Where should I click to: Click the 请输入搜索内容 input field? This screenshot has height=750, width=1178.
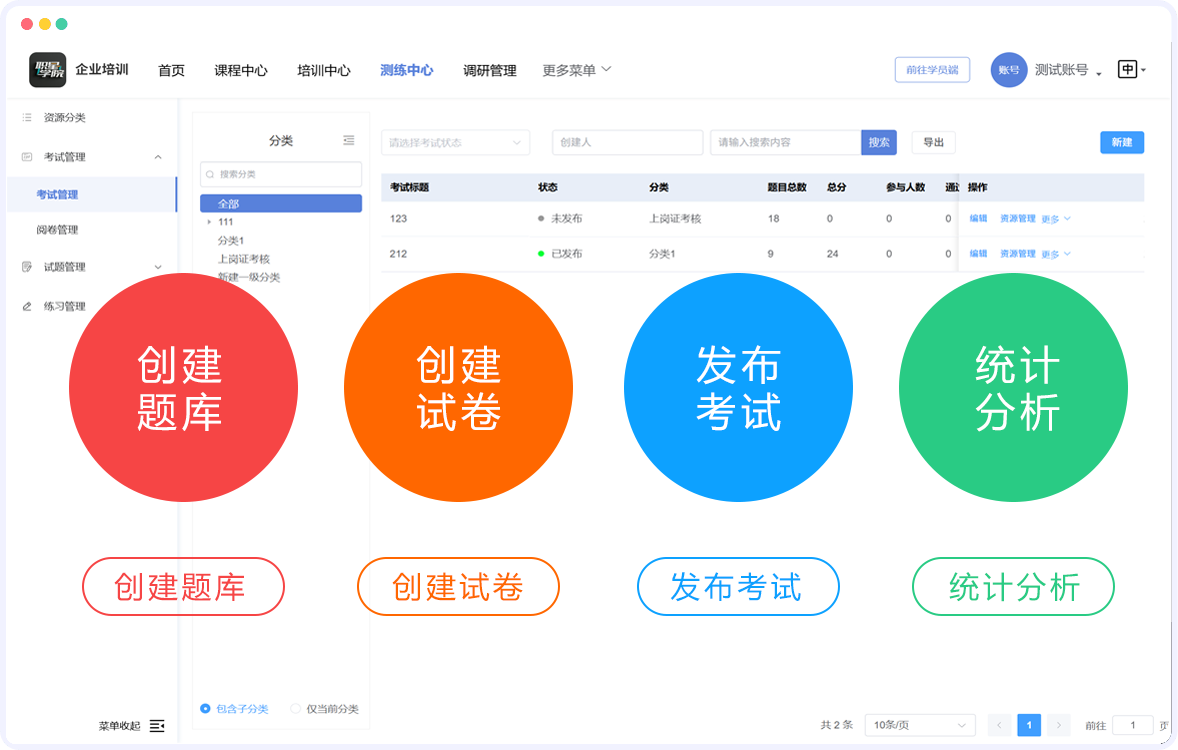(x=780, y=142)
